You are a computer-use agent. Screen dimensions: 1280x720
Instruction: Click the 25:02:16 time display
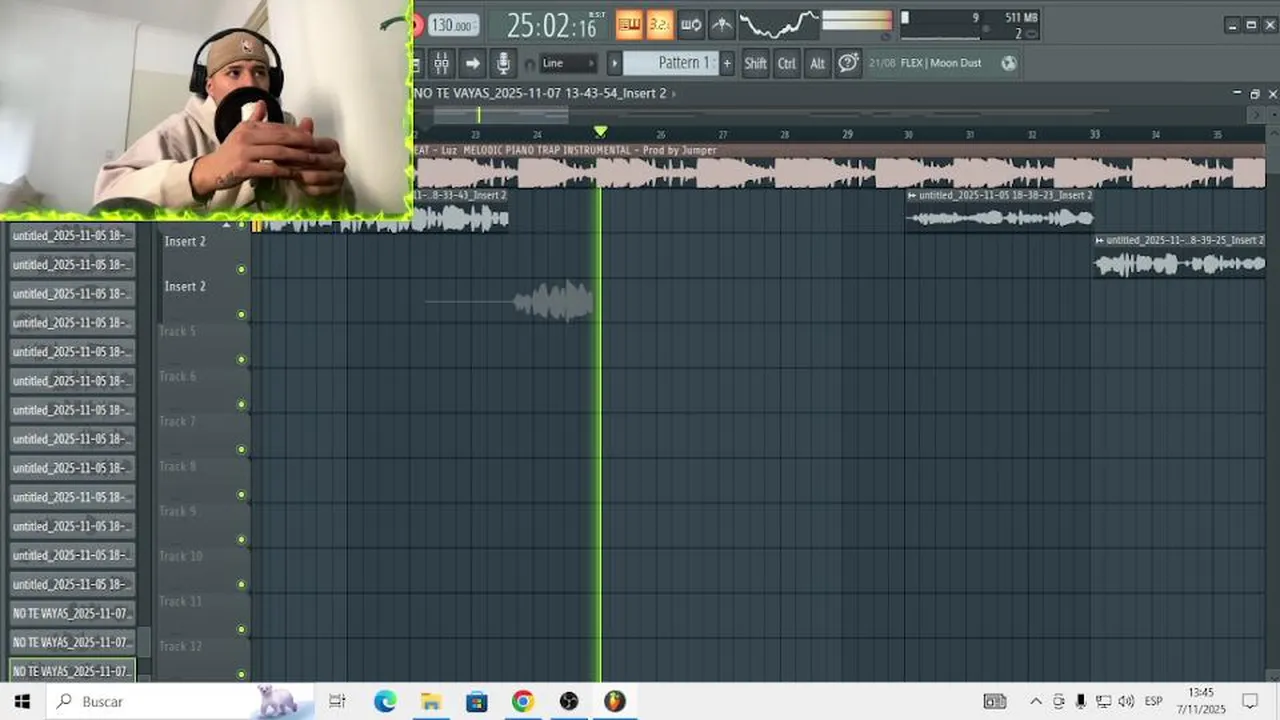552,25
